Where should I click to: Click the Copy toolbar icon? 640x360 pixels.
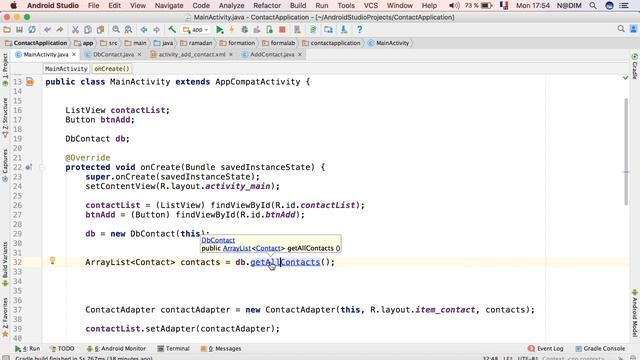pyautogui.click(x=88, y=29)
